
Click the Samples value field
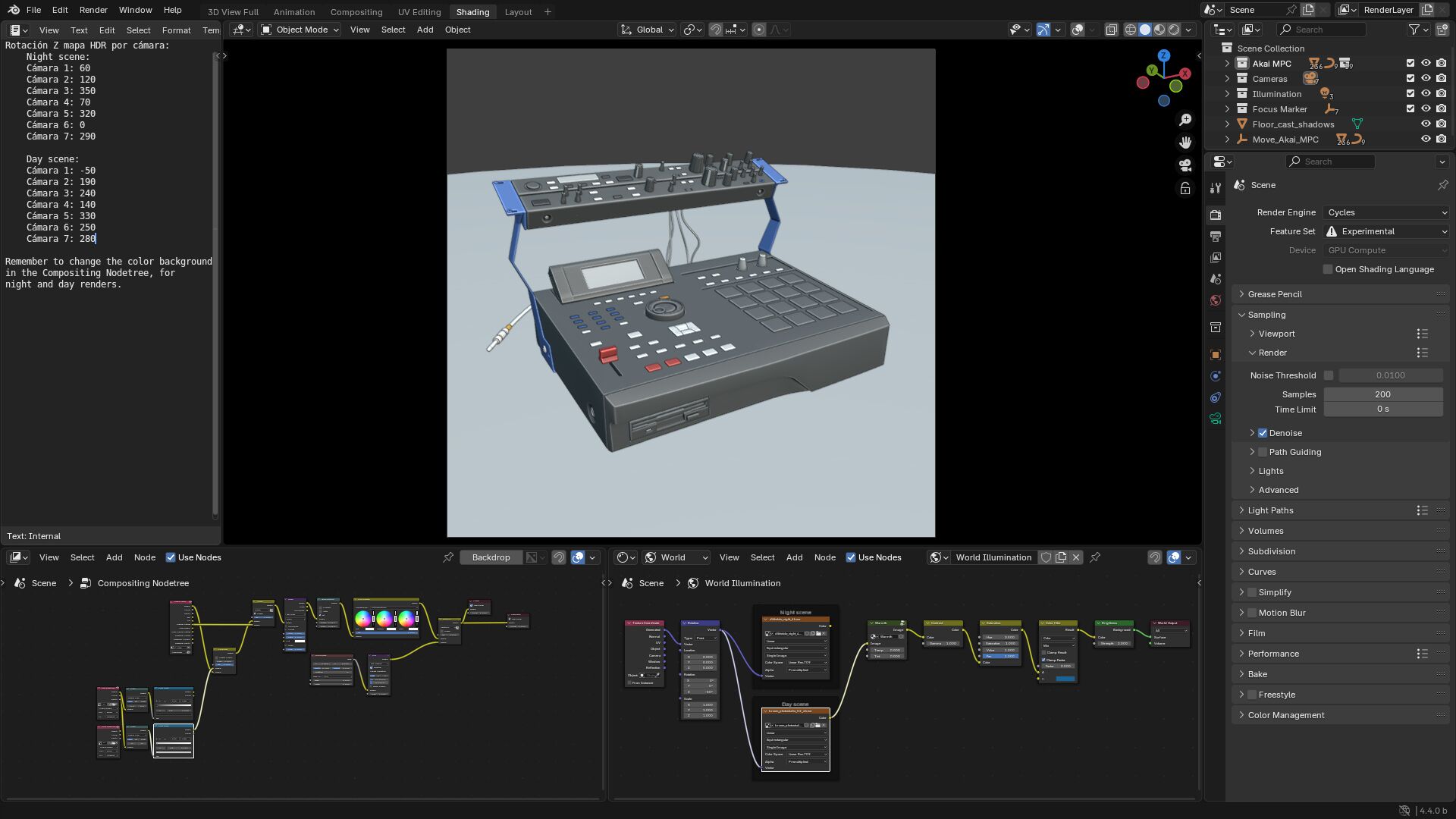(x=1383, y=394)
